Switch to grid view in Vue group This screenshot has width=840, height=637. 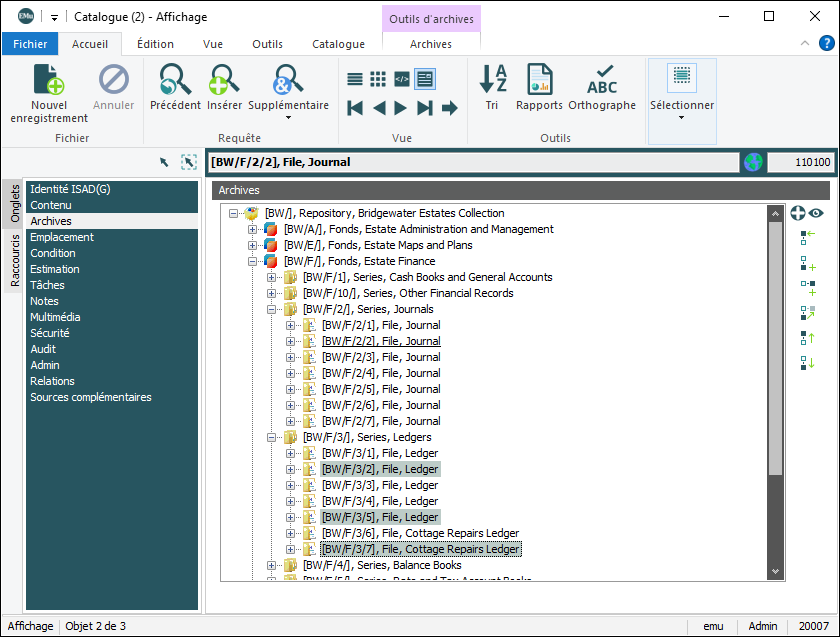point(378,79)
